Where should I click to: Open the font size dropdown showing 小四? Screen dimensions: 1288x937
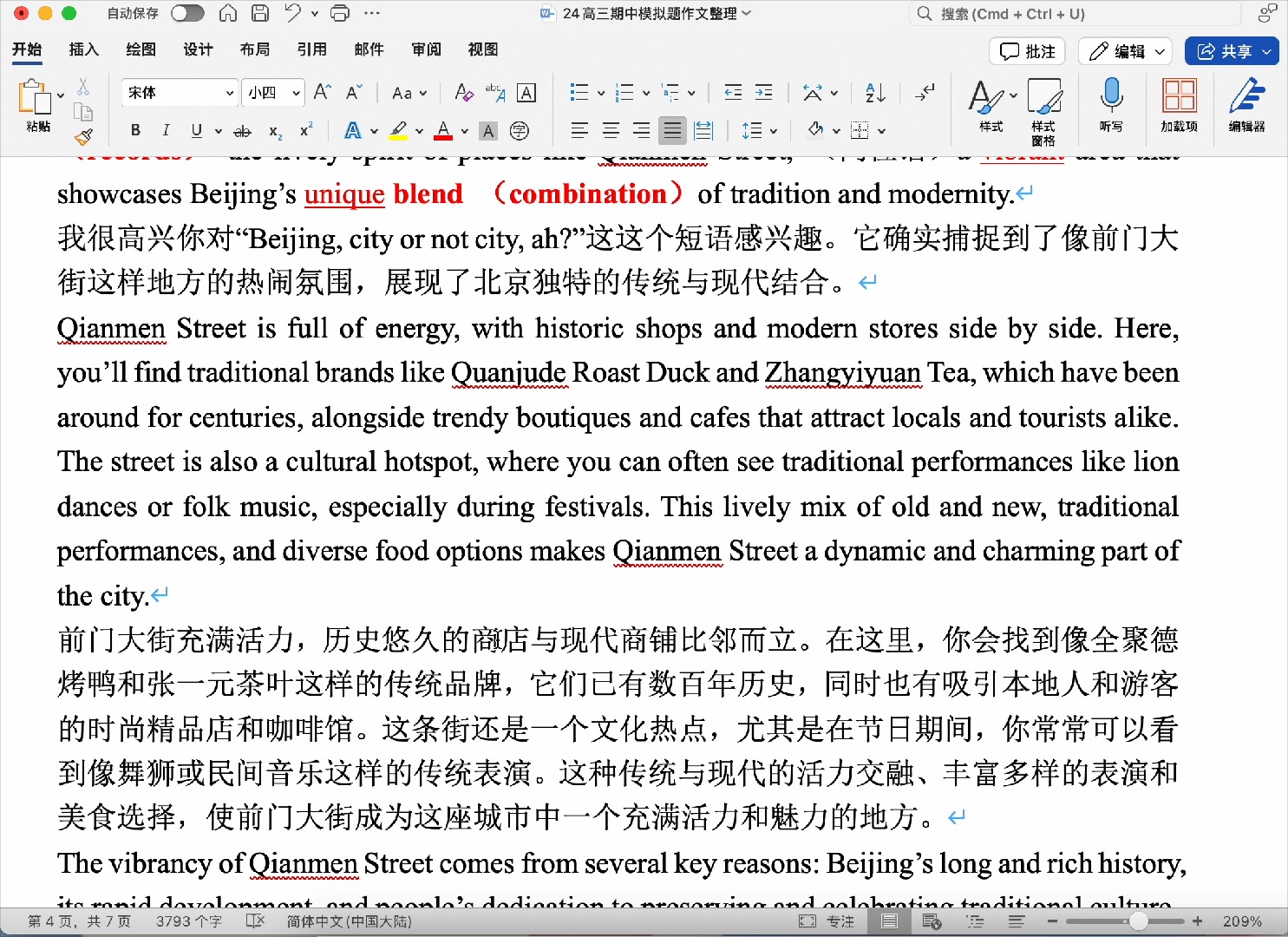[x=273, y=93]
